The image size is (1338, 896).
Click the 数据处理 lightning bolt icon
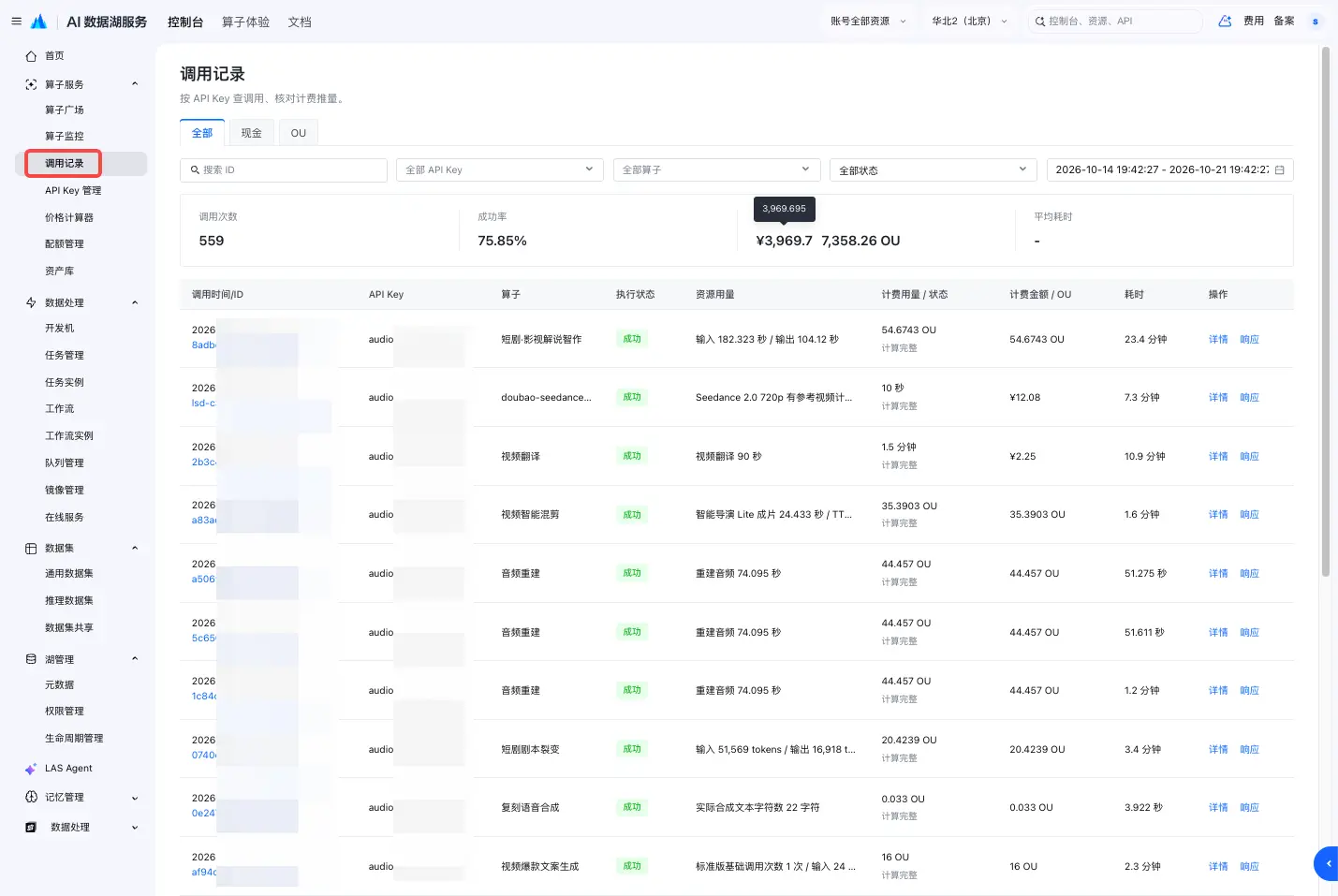[31, 302]
